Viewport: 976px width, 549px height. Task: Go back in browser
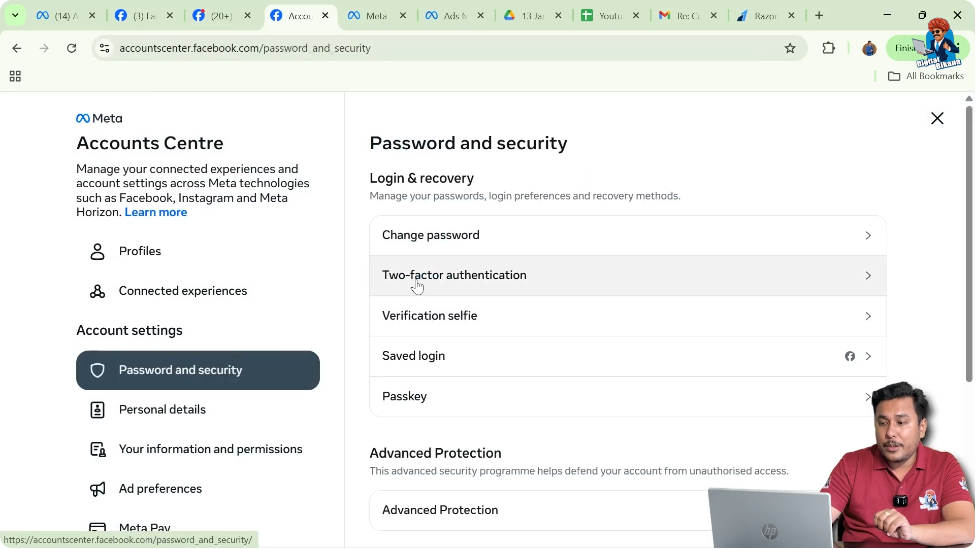[17, 48]
